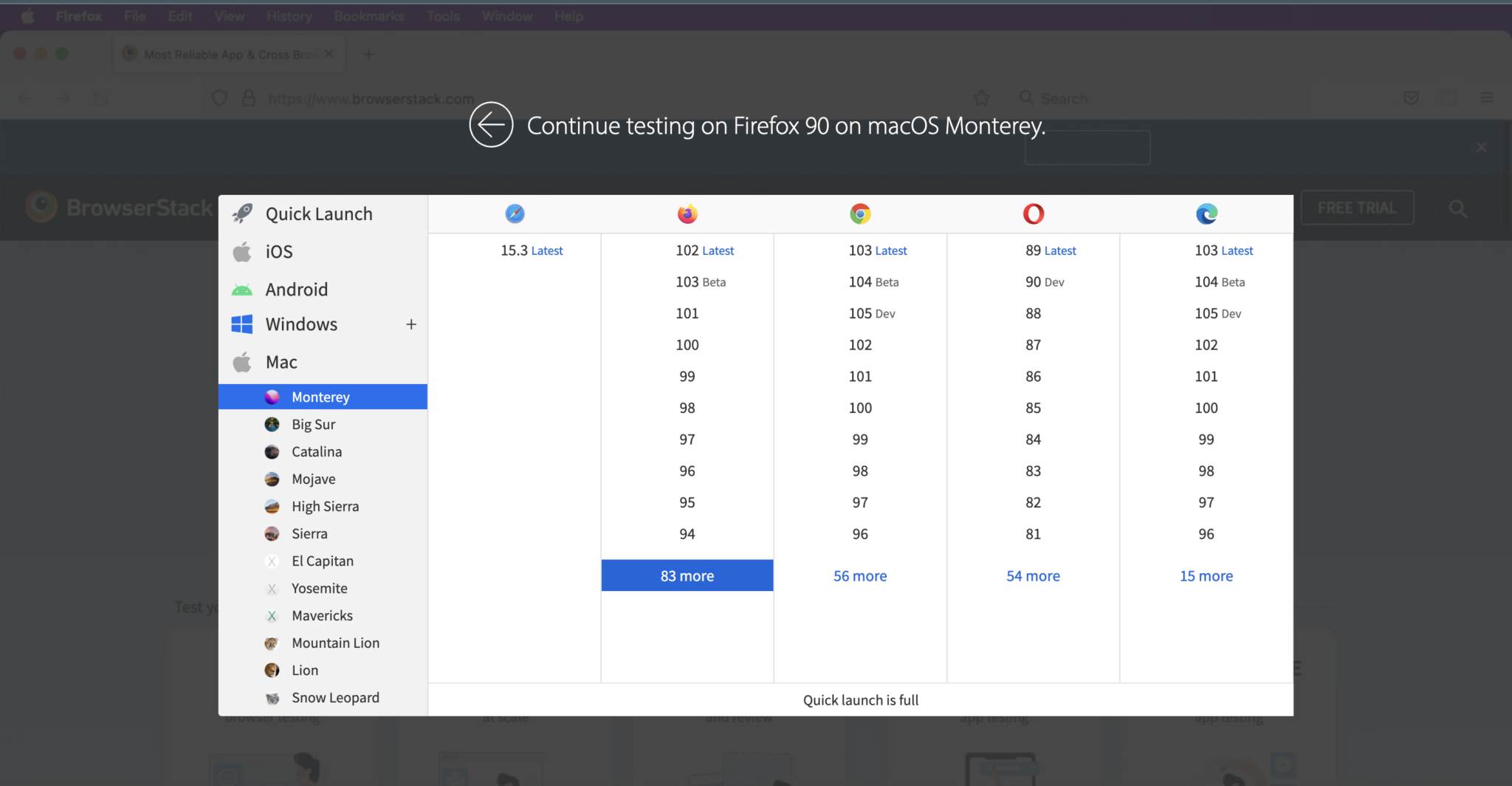Expand 56 more Chrome versions

[859, 575]
